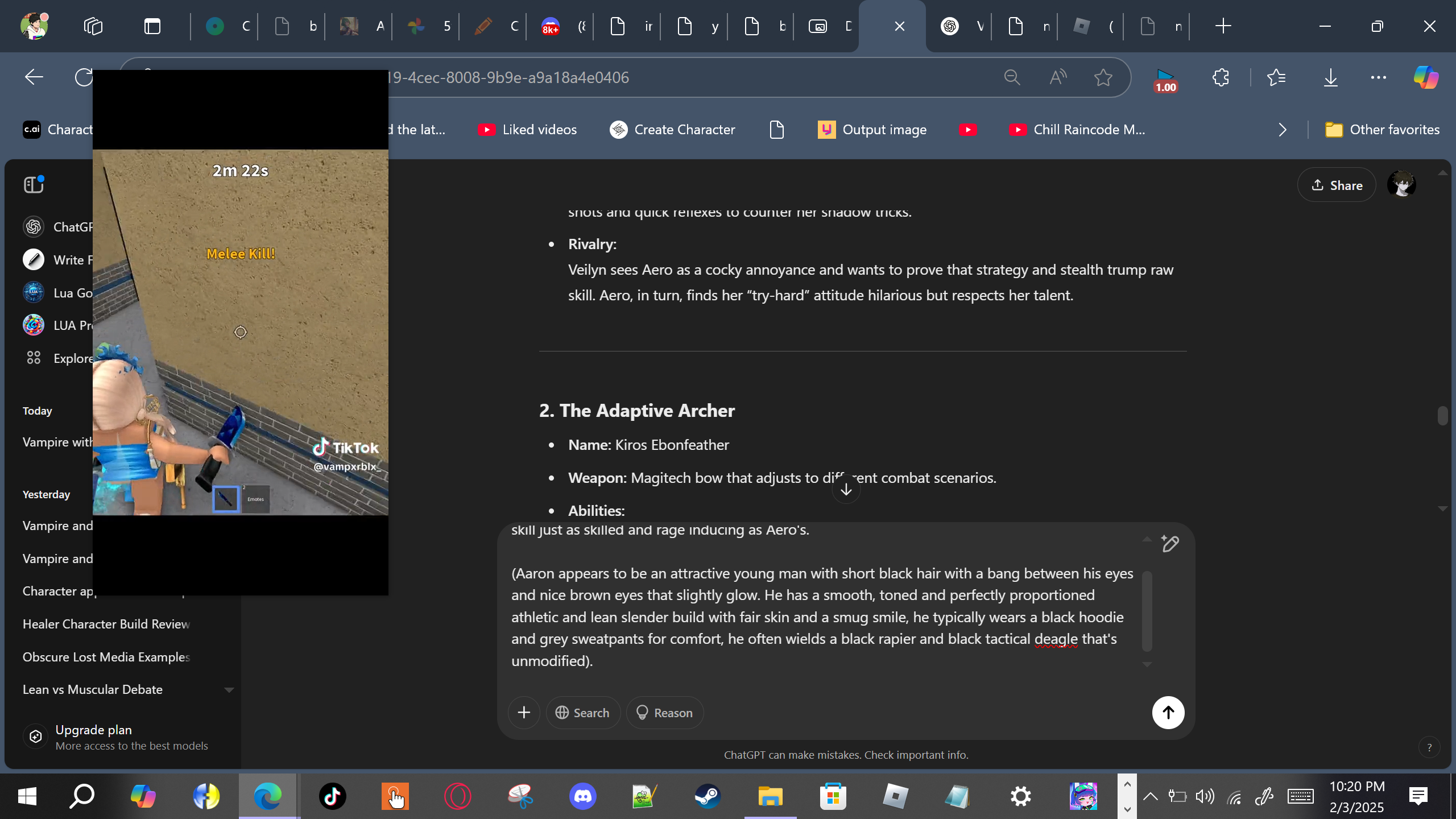
Task: Toggle the ChatGPT sidebar panel icon
Action: [34, 184]
